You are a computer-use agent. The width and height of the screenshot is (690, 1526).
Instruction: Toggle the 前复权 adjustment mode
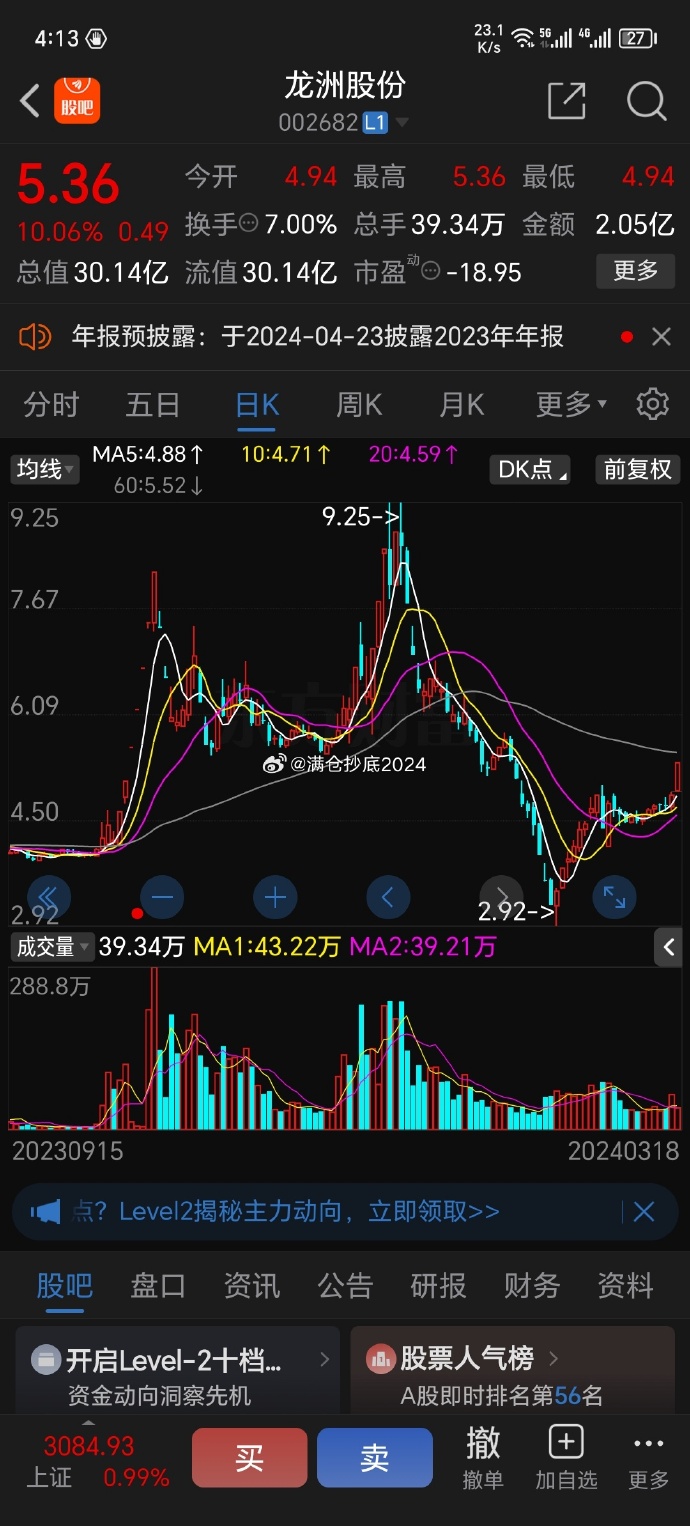pyautogui.click(x=637, y=469)
